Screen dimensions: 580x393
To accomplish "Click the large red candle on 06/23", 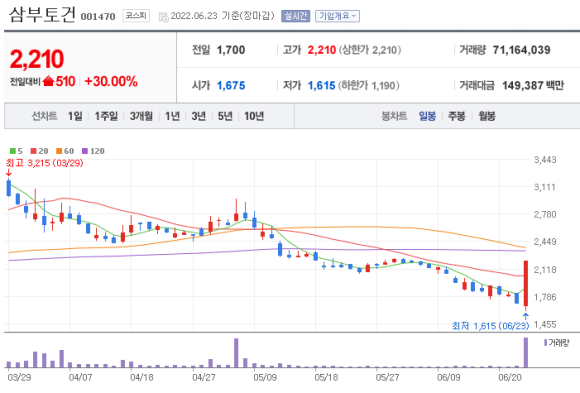I will coord(526,283).
